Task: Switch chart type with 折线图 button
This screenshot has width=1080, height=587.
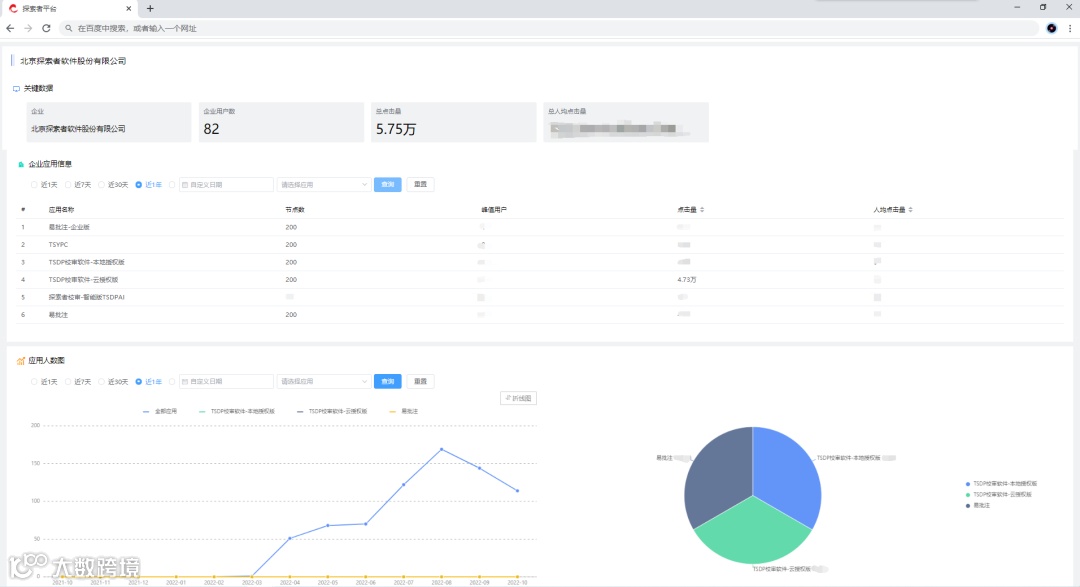Action: 518,398
